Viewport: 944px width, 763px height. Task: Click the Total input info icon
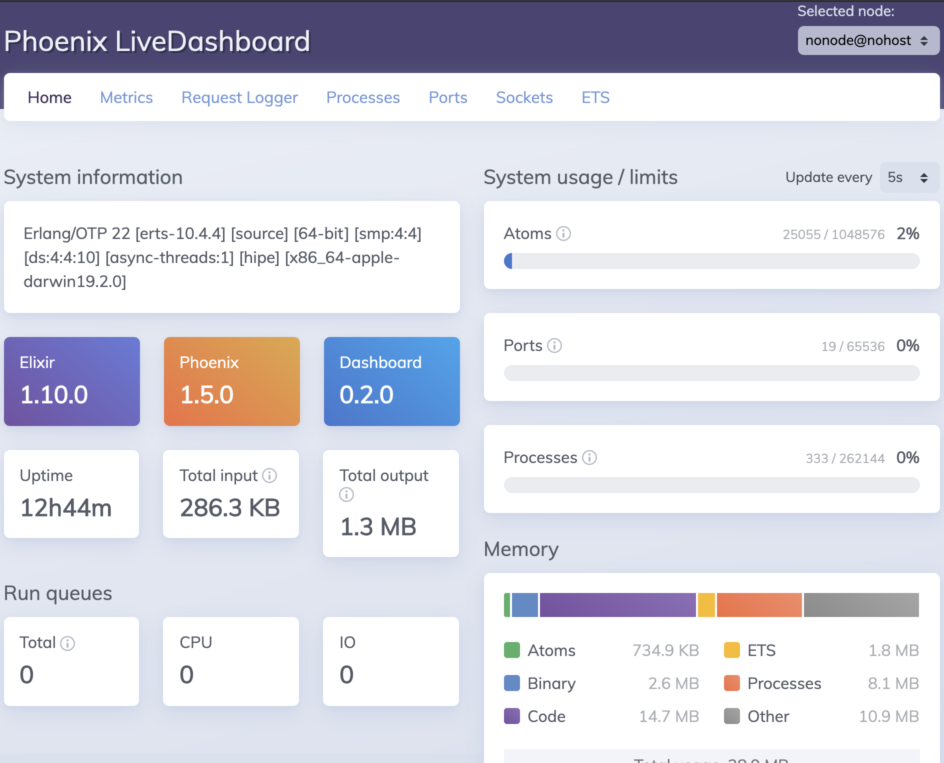pyautogui.click(x=270, y=476)
